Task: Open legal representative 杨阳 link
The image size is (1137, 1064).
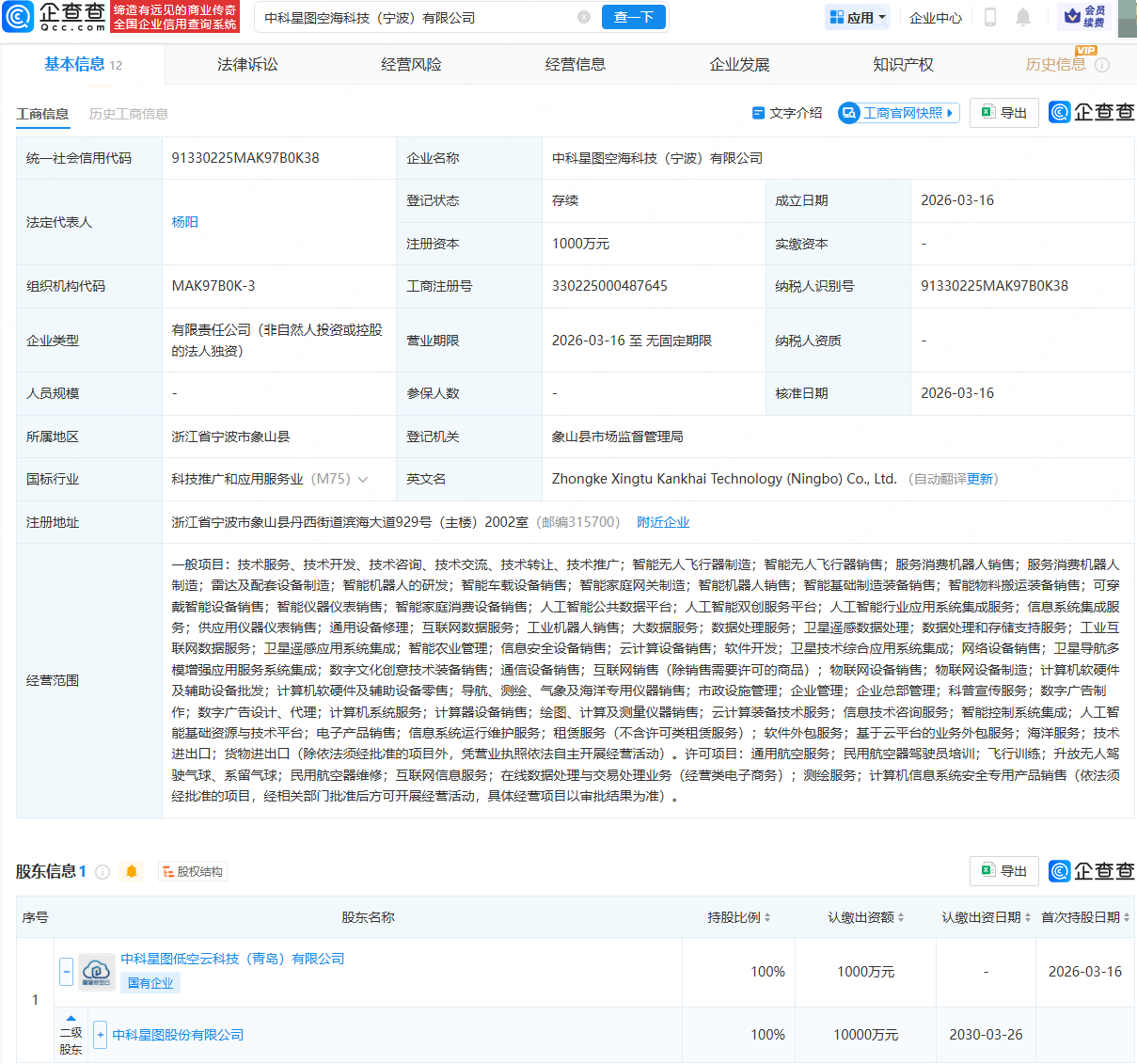Action: pyautogui.click(x=184, y=222)
